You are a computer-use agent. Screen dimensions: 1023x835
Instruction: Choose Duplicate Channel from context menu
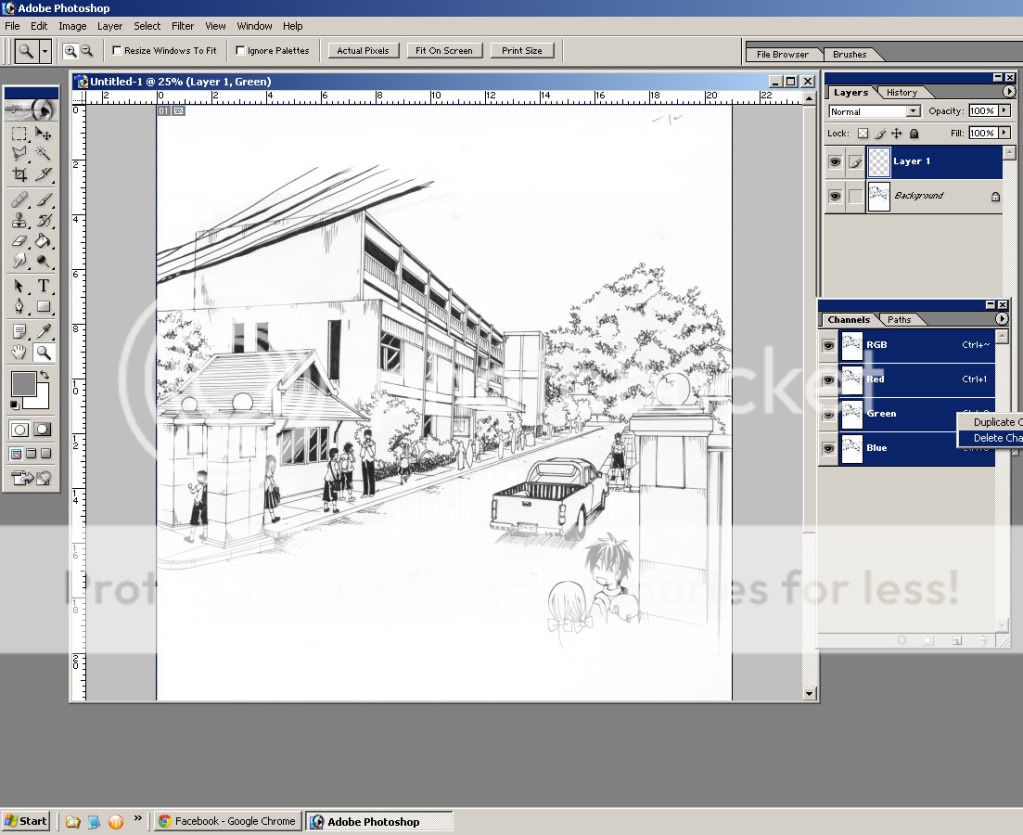pos(992,423)
